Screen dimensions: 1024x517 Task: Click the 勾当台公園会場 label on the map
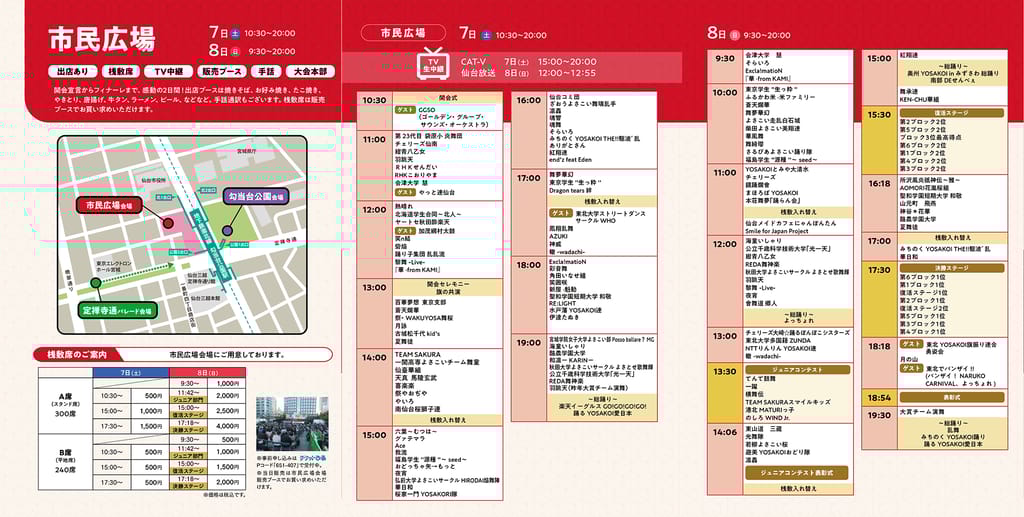tap(255, 195)
